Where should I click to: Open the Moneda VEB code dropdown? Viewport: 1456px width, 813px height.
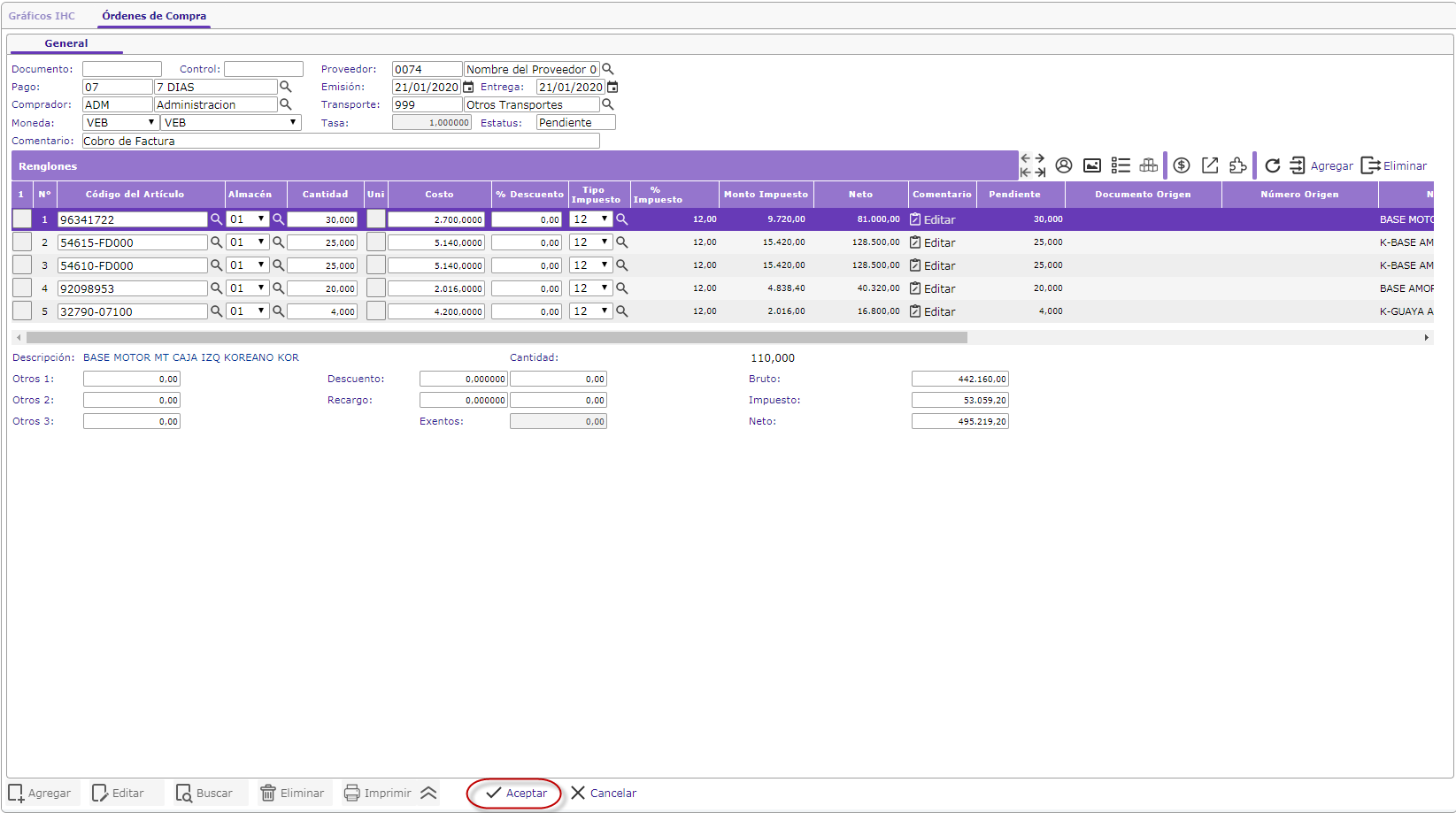[x=120, y=123]
